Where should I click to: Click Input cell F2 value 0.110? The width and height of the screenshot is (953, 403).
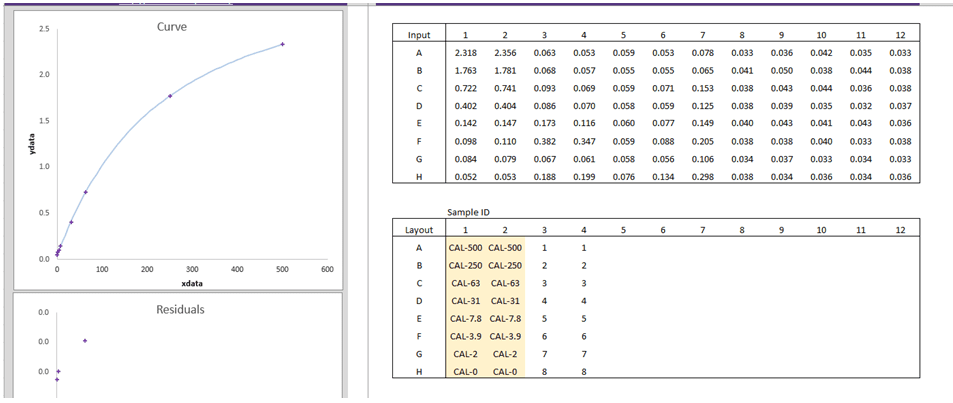pos(505,142)
